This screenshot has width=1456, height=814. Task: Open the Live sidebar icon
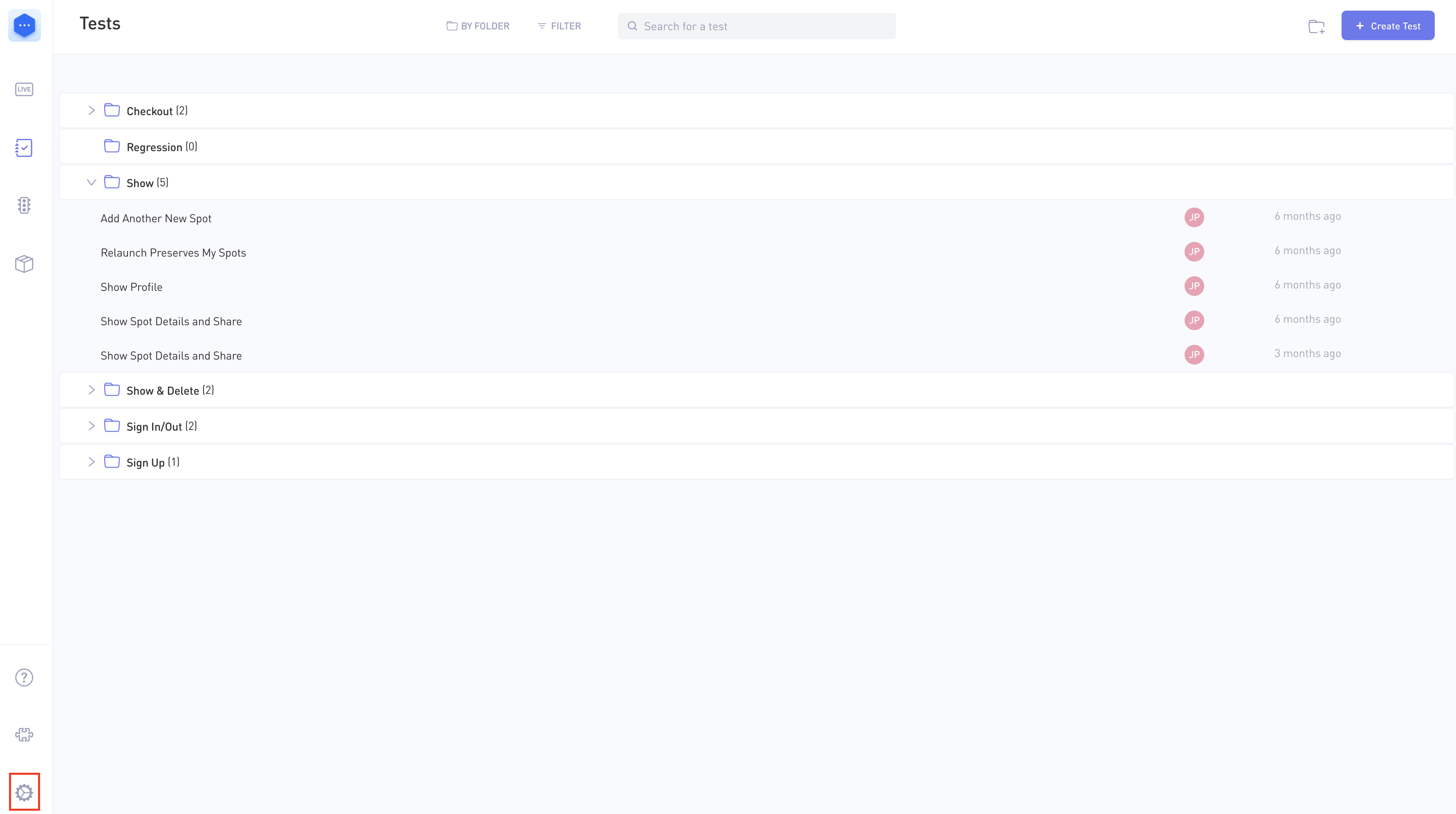24,89
